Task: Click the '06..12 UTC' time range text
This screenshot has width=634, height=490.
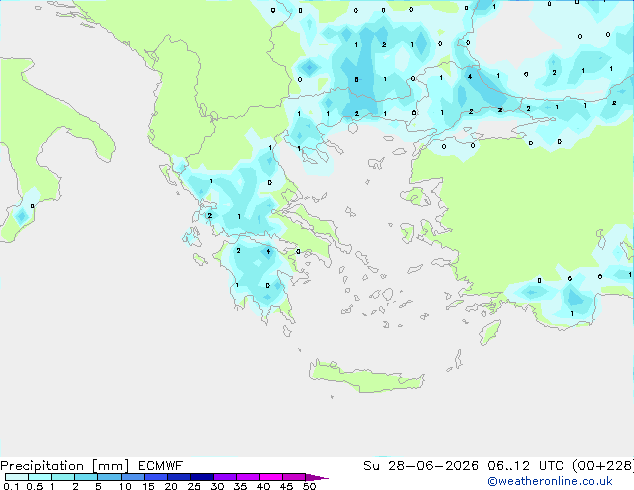Action: tap(525, 466)
